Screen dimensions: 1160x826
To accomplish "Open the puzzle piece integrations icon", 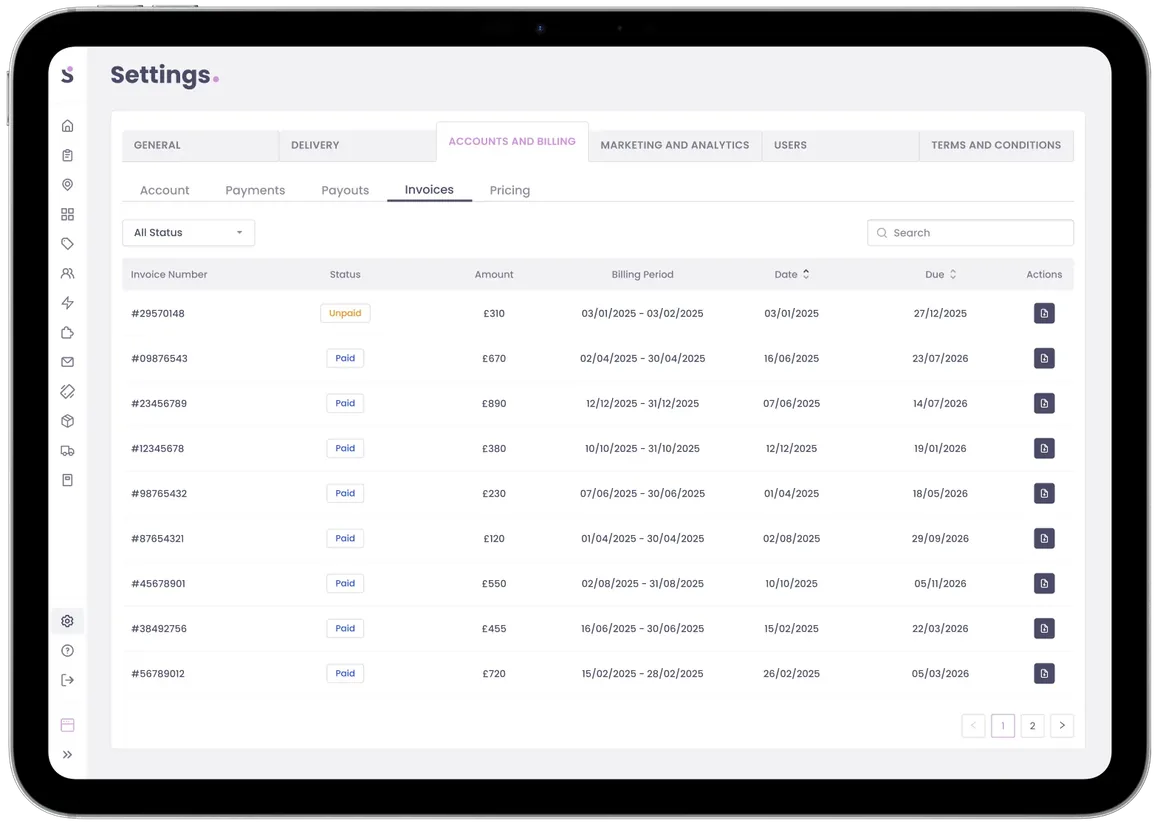I will (x=67, y=333).
